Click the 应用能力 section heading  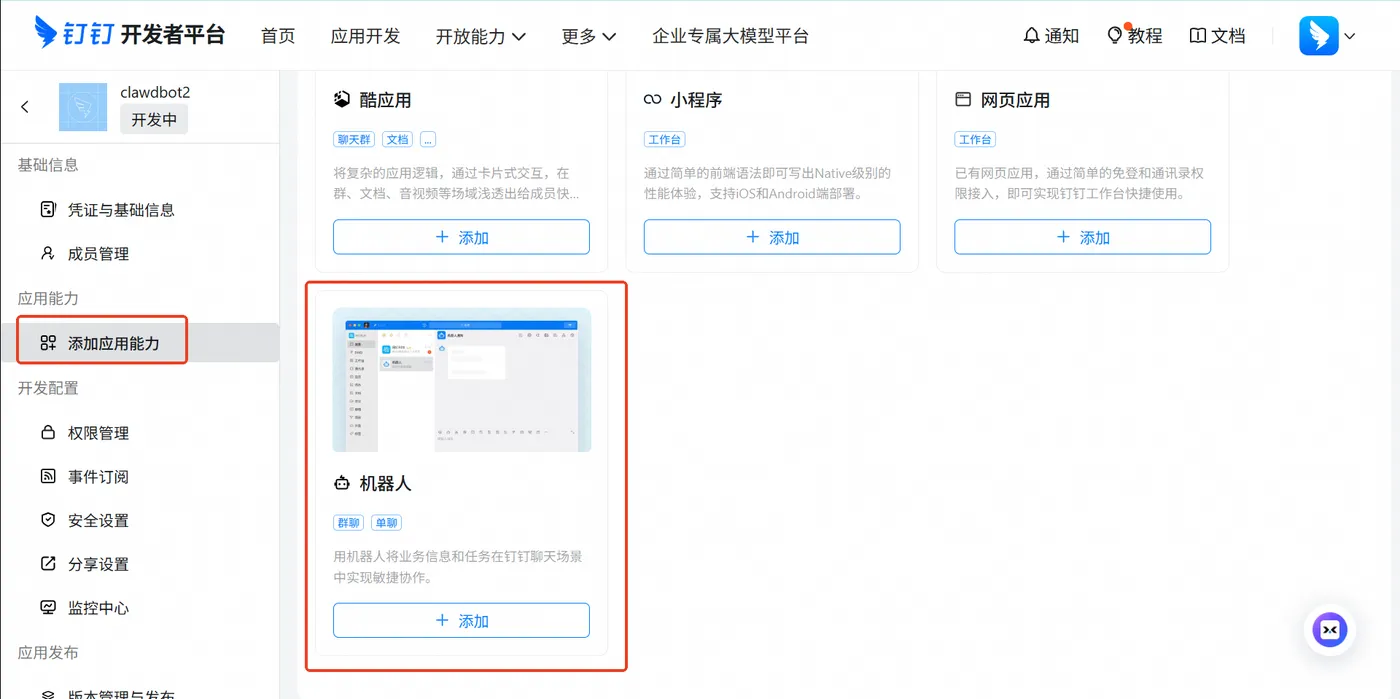(48, 299)
